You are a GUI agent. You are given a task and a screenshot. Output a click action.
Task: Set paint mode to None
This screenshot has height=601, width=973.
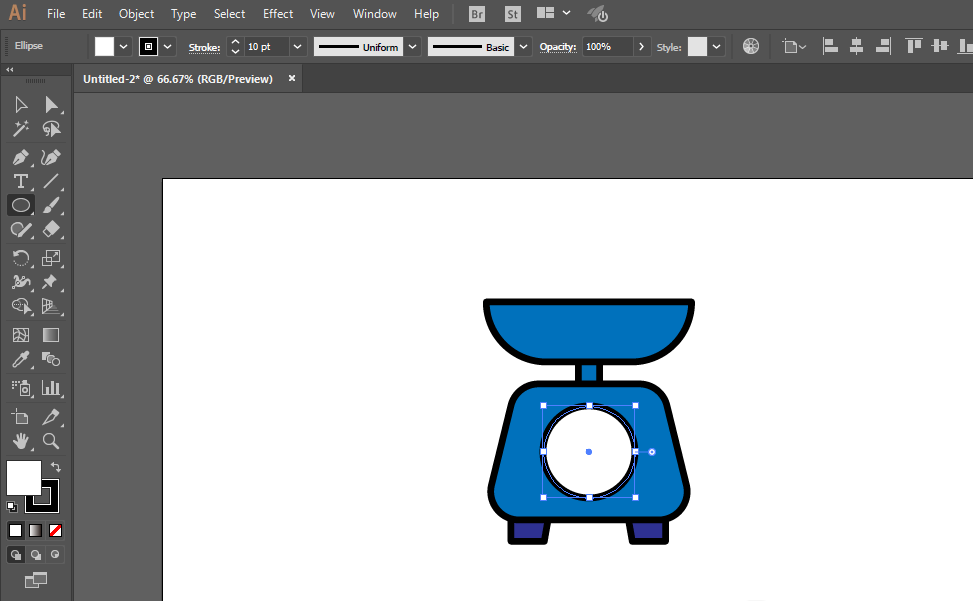(x=55, y=530)
